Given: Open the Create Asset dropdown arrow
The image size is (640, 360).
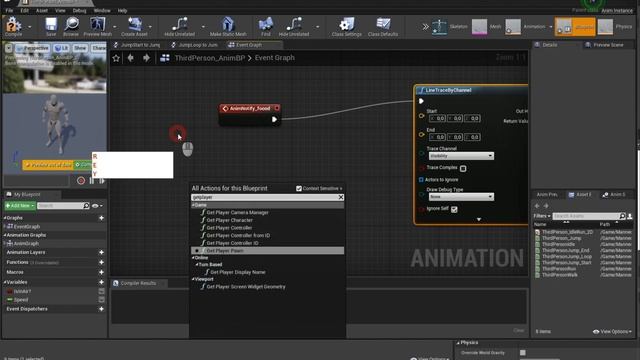Looking at the screenshot, I should click(x=151, y=27).
